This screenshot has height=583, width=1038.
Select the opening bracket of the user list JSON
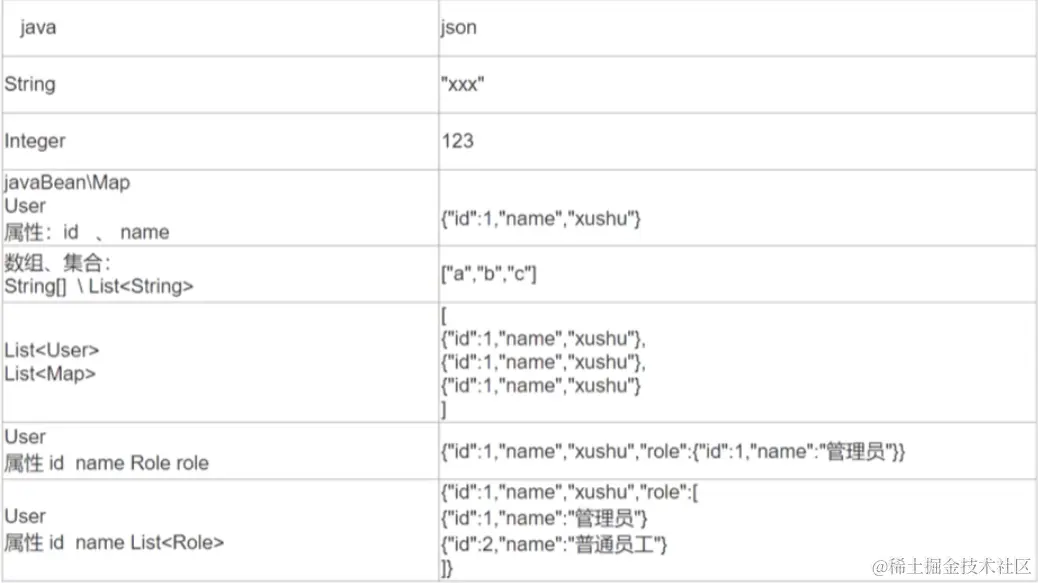pyautogui.click(x=443, y=316)
